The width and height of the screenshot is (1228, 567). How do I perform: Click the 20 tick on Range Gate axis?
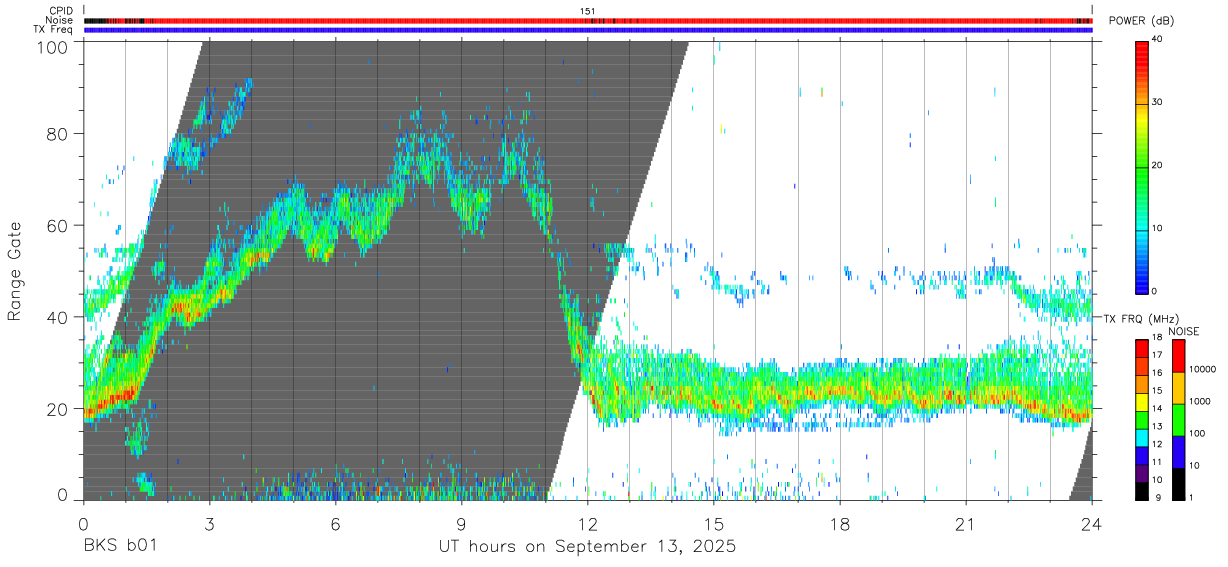click(x=58, y=409)
